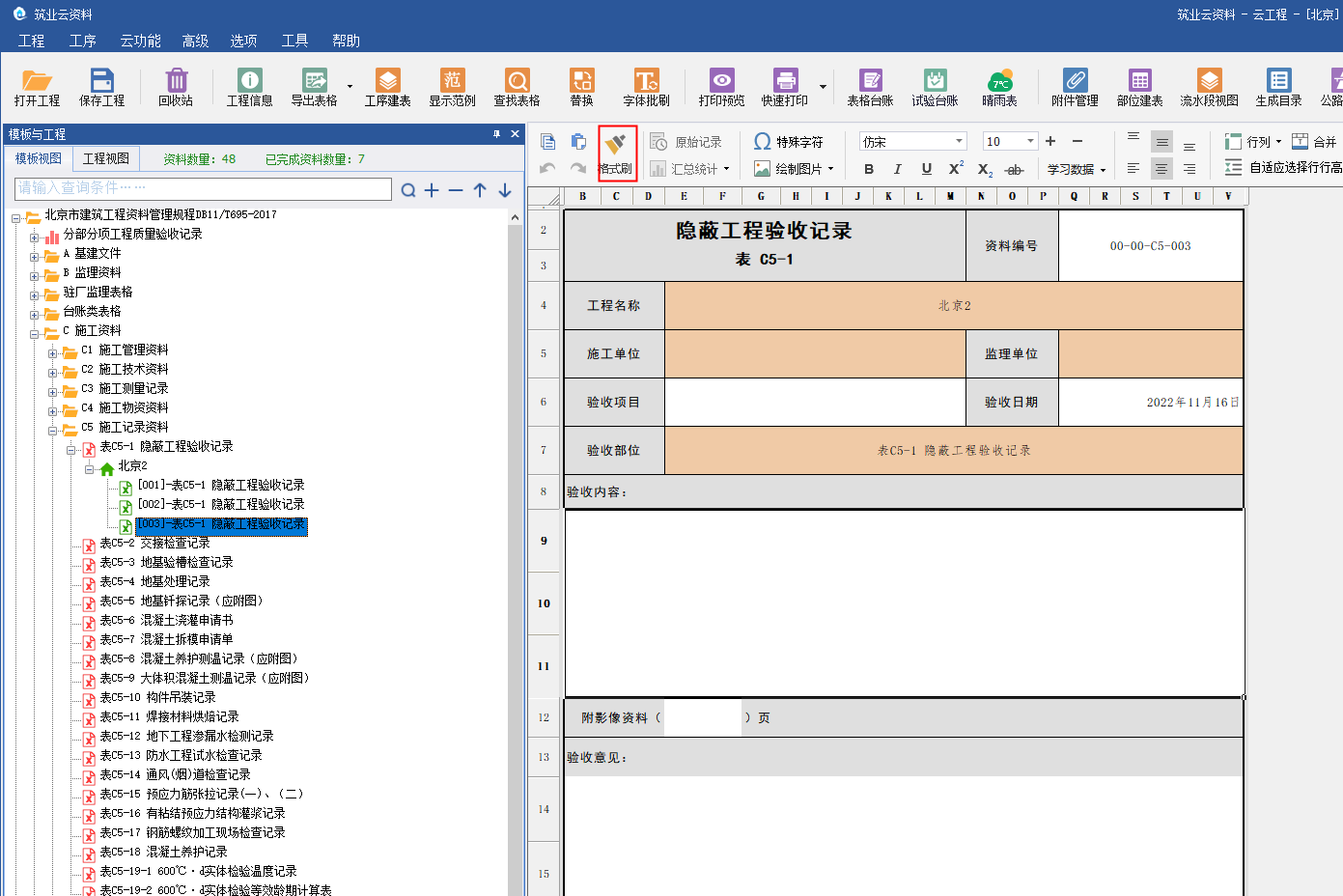Open 附件管理 attachment manager

click(1076, 87)
